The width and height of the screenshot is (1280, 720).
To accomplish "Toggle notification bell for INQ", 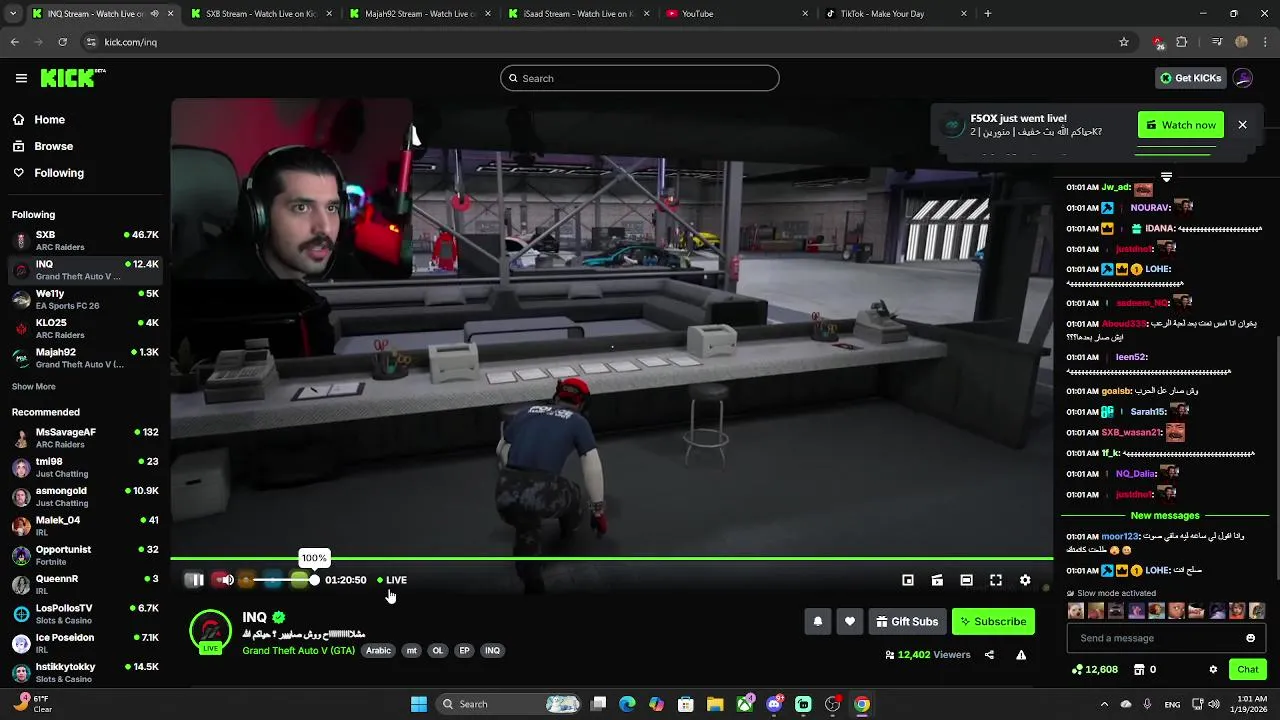I will (818, 622).
